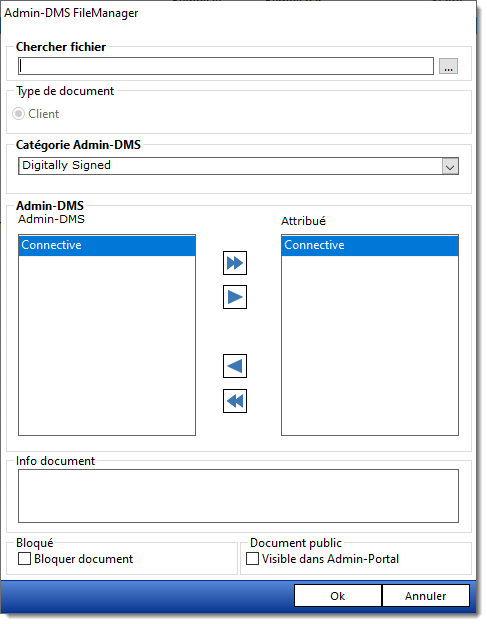Click inside the Info document text area
Screen dimensions: 487x624
(238, 496)
